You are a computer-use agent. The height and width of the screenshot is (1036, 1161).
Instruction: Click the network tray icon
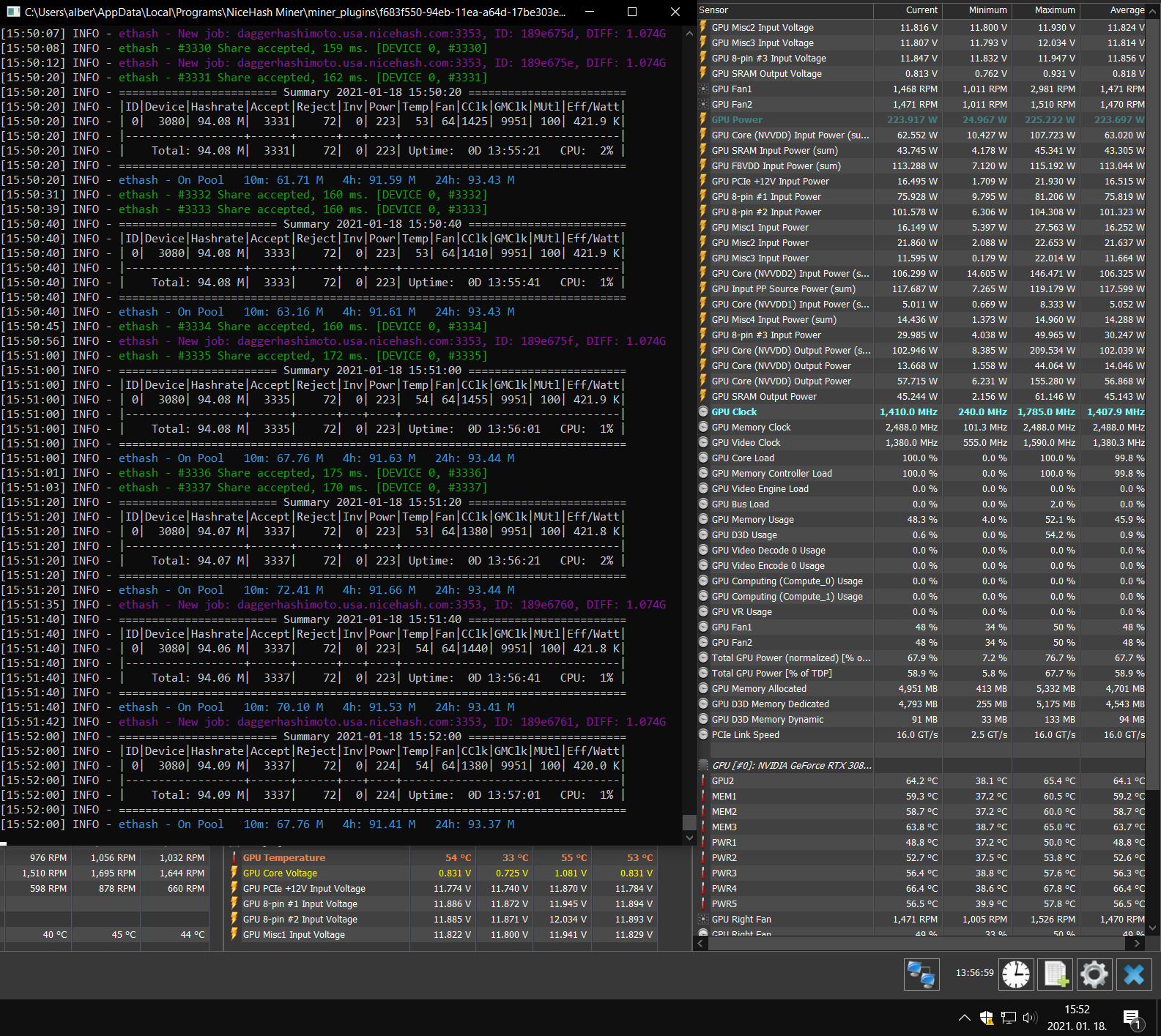pyautogui.click(x=1009, y=1018)
